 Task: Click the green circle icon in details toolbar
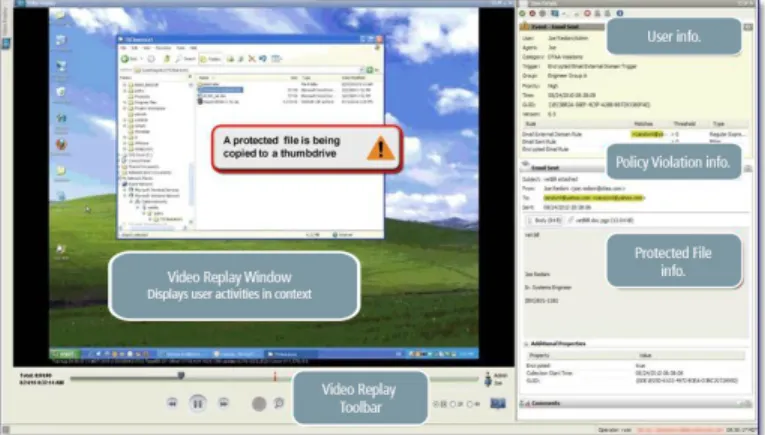click(523, 14)
